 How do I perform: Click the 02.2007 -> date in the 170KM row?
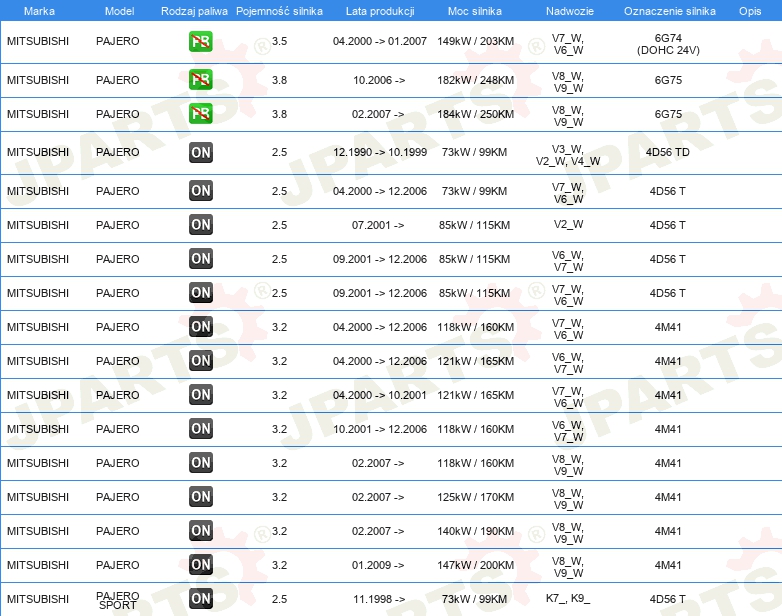pos(378,497)
